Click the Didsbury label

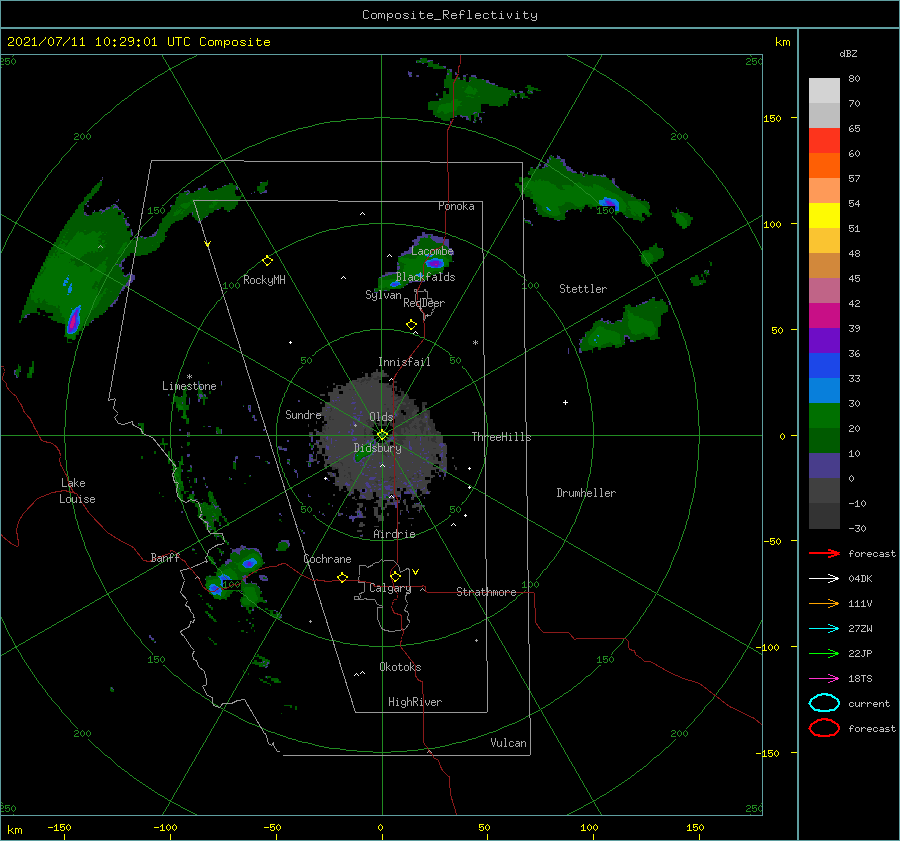coord(377,448)
